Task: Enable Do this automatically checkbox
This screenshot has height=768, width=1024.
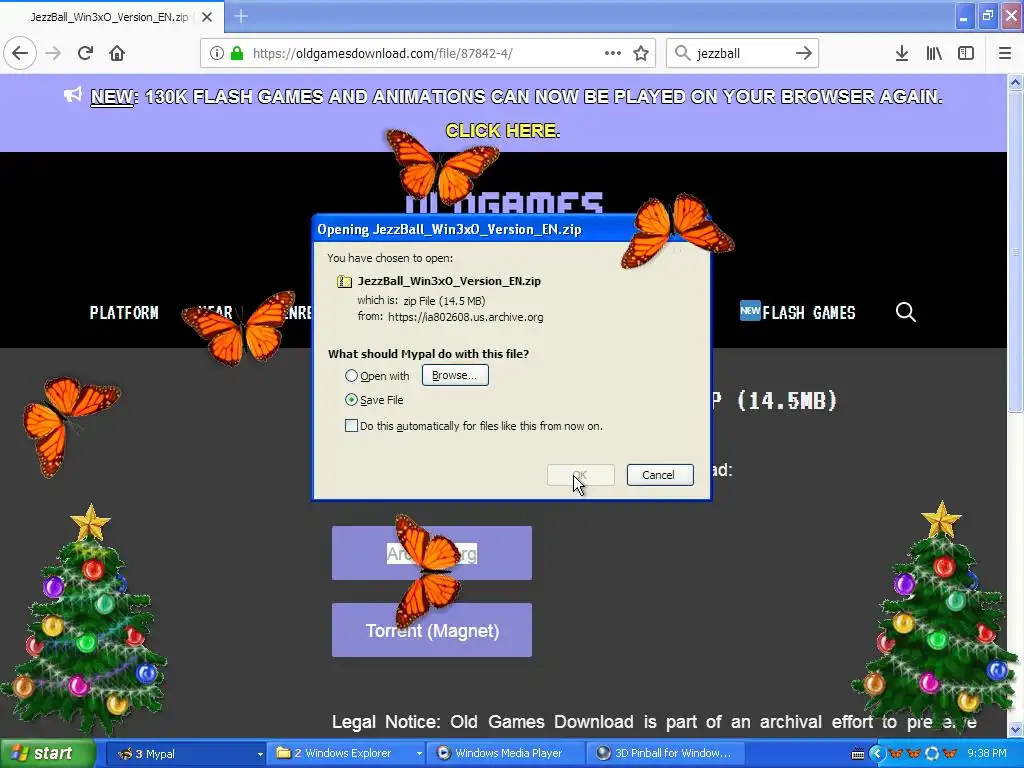Action: pyautogui.click(x=351, y=426)
